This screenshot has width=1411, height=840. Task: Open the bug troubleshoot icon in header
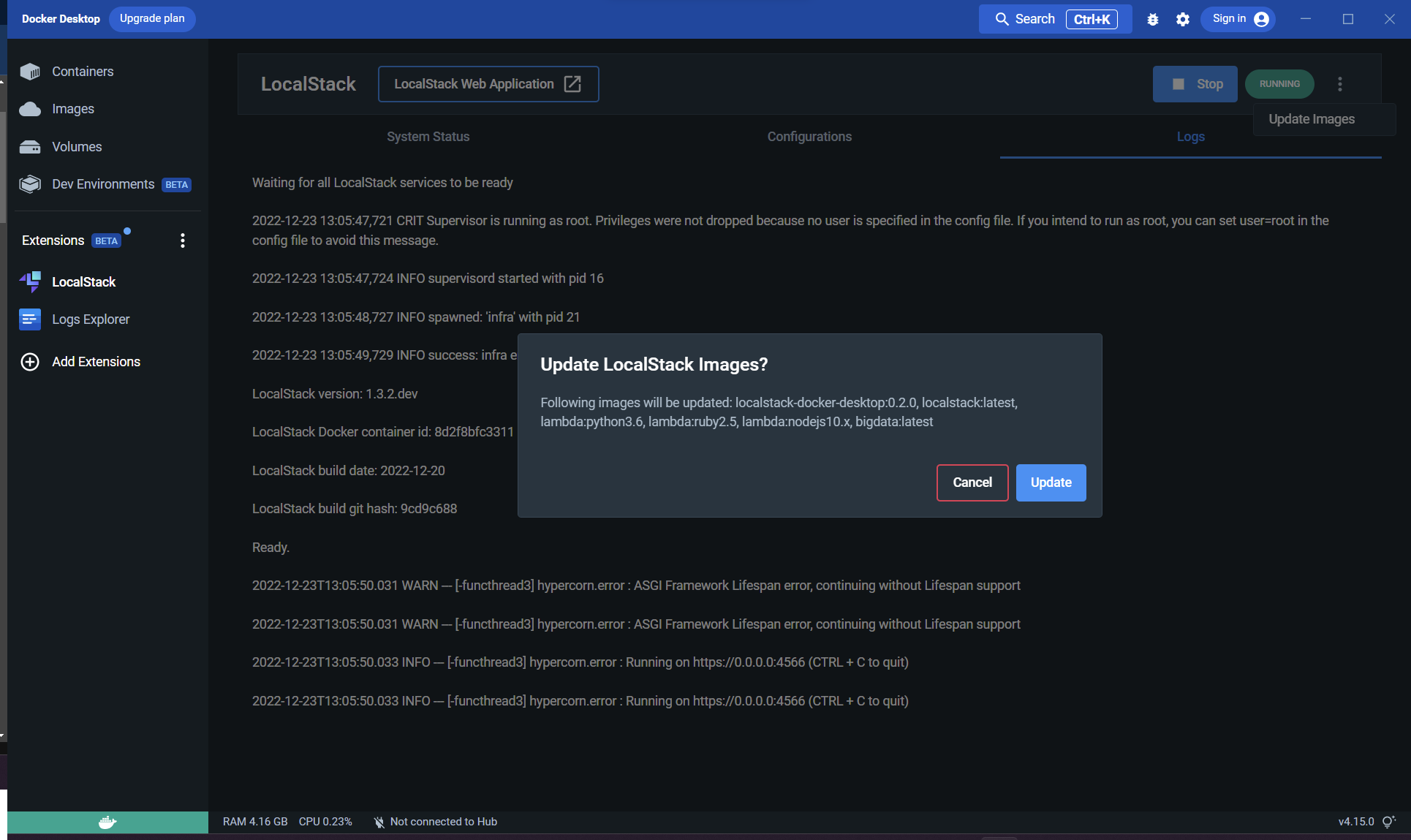pyautogui.click(x=1153, y=19)
